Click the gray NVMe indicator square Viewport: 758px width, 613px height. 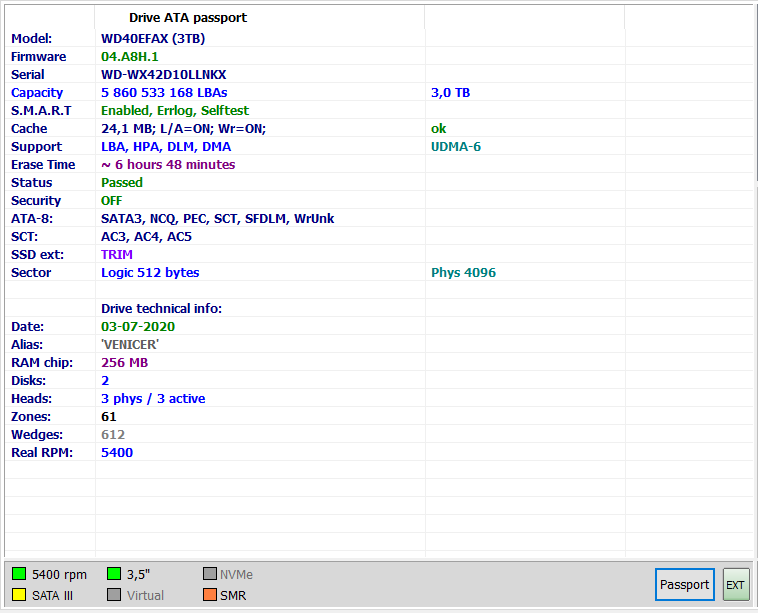click(210, 574)
